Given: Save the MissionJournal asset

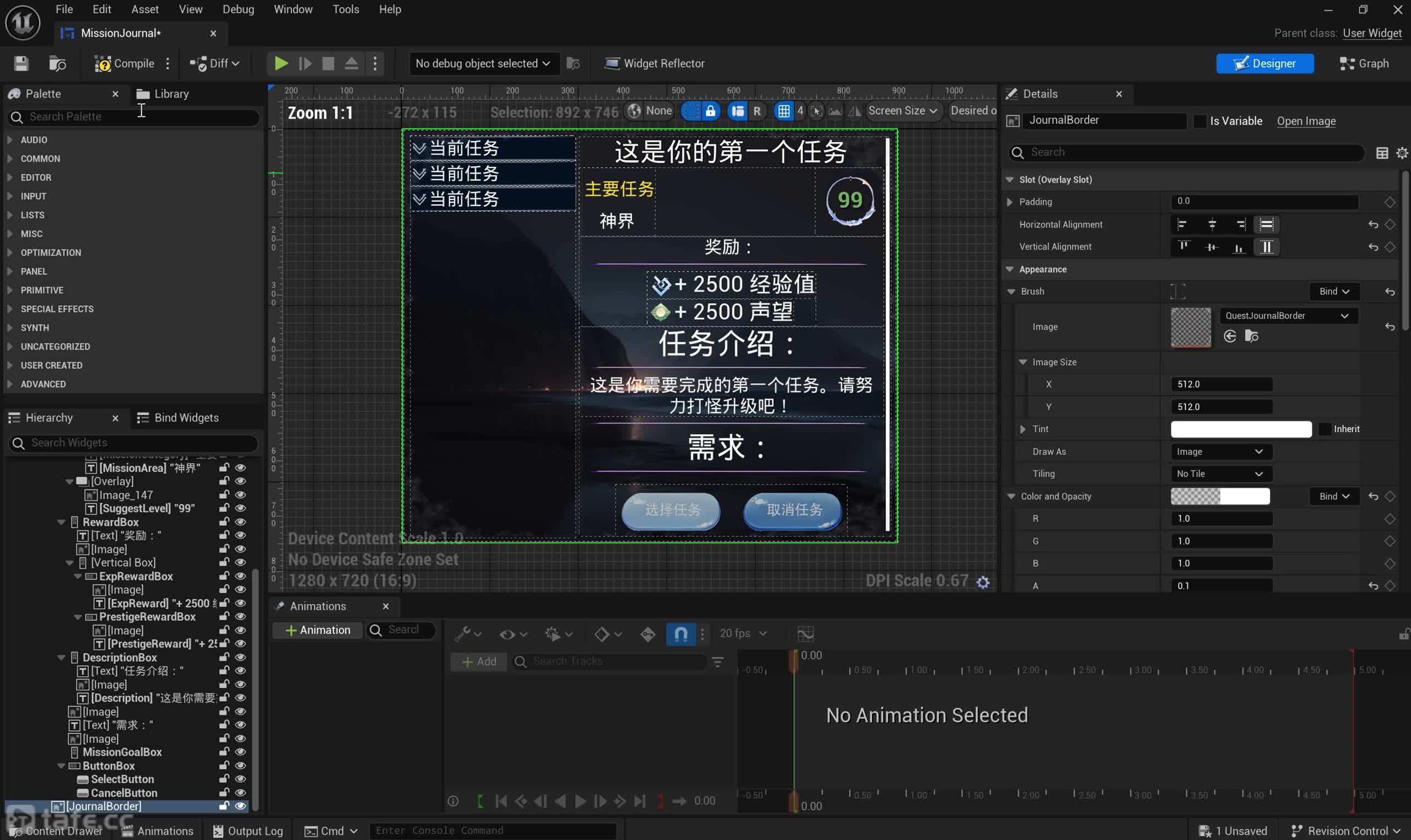Looking at the screenshot, I should pos(21,63).
